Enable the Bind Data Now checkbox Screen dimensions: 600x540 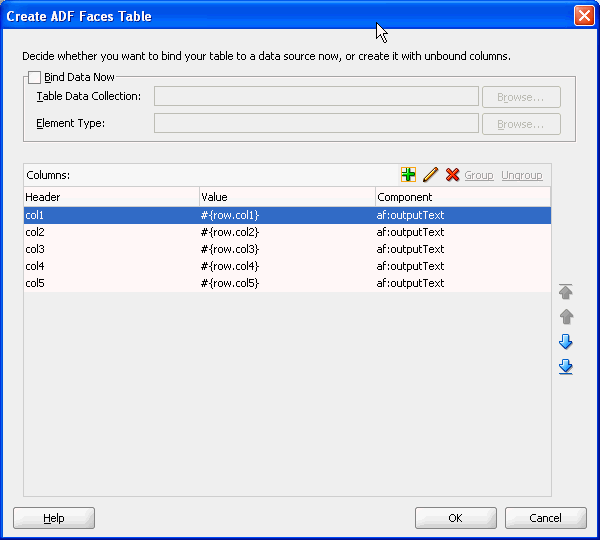click(x=34, y=77)
